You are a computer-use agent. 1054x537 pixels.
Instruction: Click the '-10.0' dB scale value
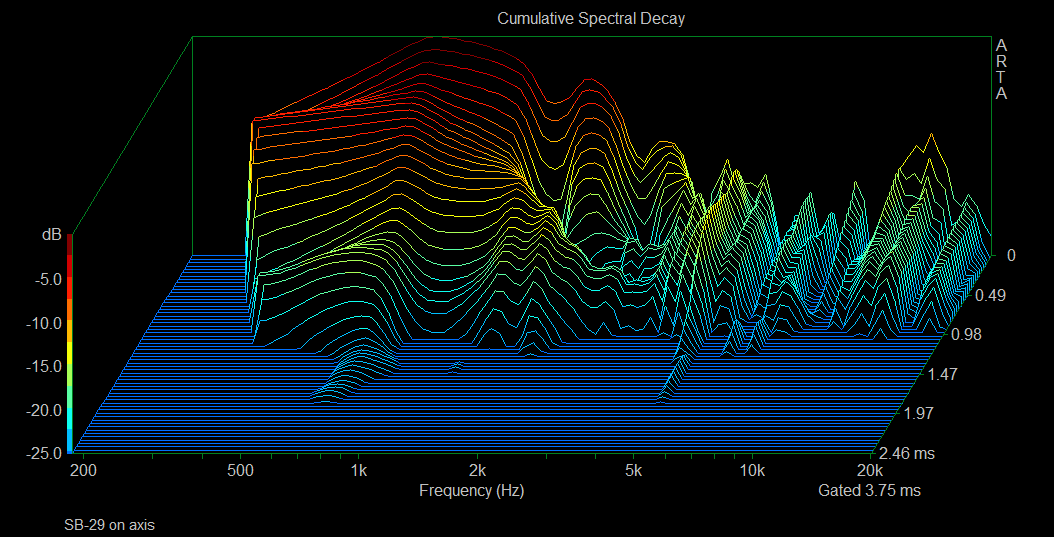pyautogui.click(x=45, y=323)
